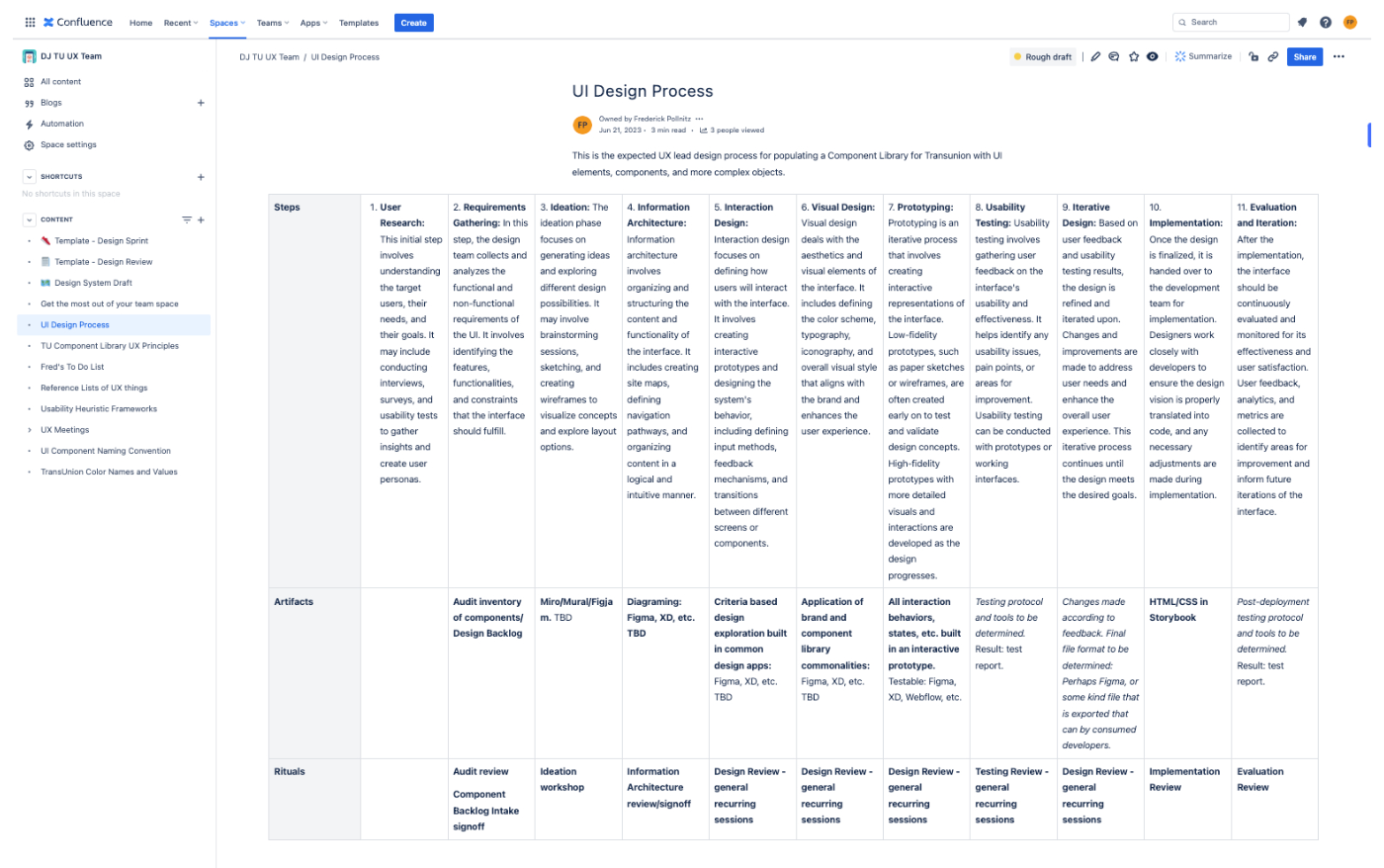Star this page as favorite
1384x868 pixels.
(x=1134, y=57)
